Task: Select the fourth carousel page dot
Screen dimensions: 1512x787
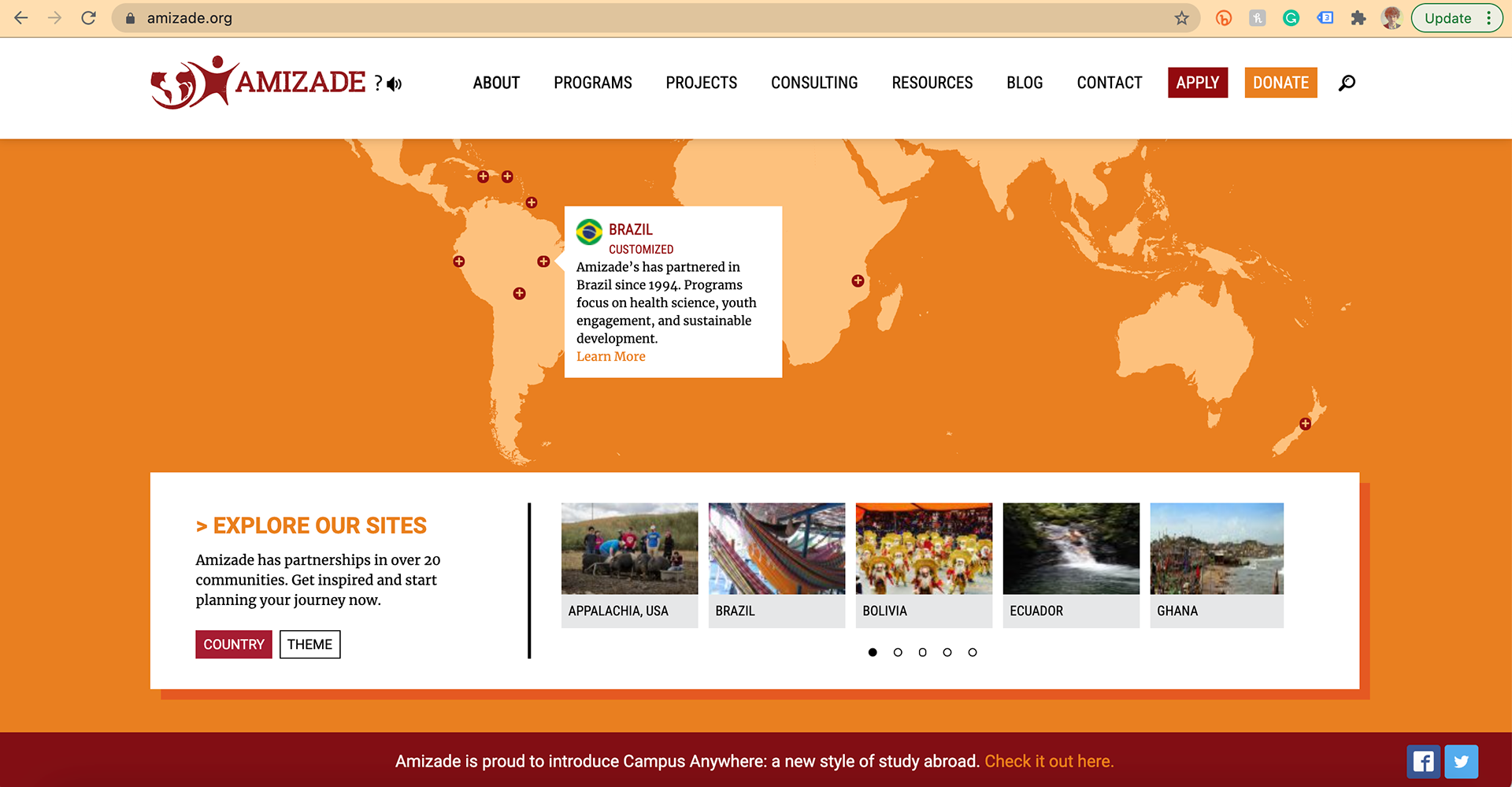Action: pyautogui.click(x=947, y=652)
